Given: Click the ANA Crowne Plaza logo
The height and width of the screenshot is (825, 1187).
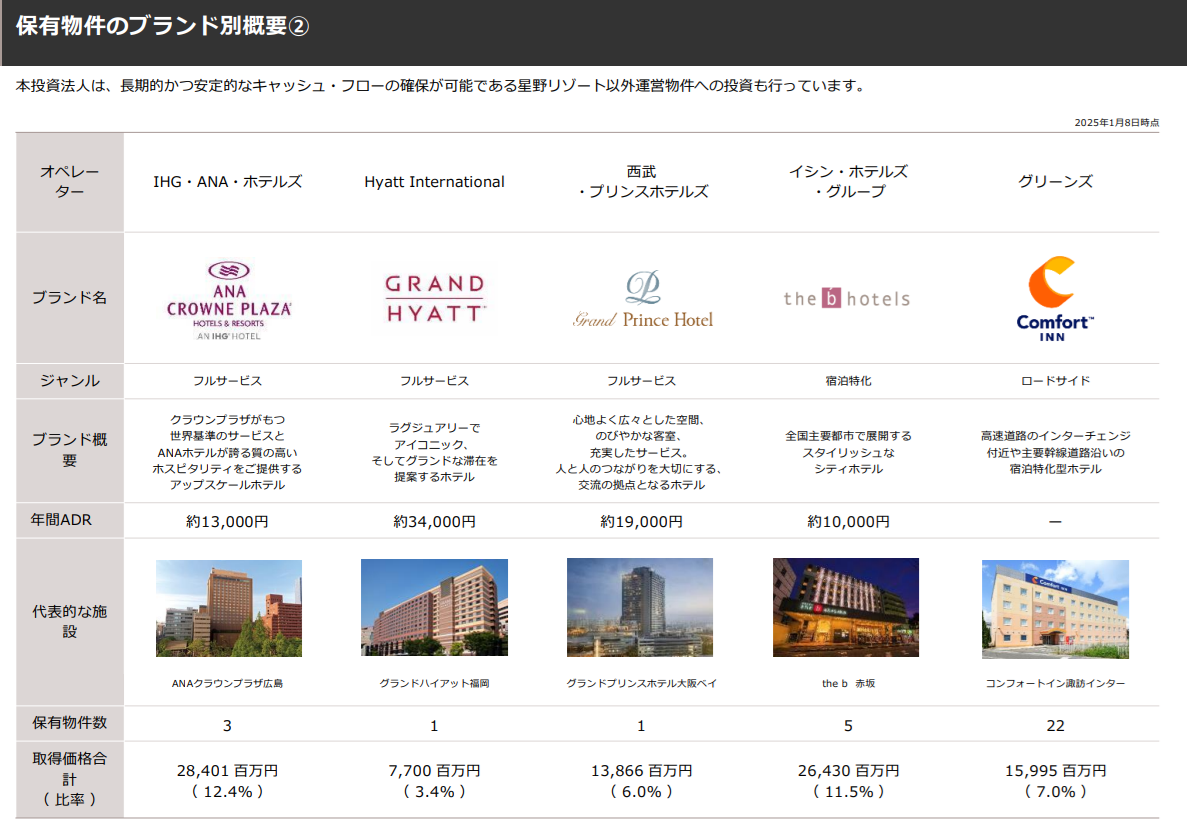Looking at the screenshot, I should pos(229,300).
